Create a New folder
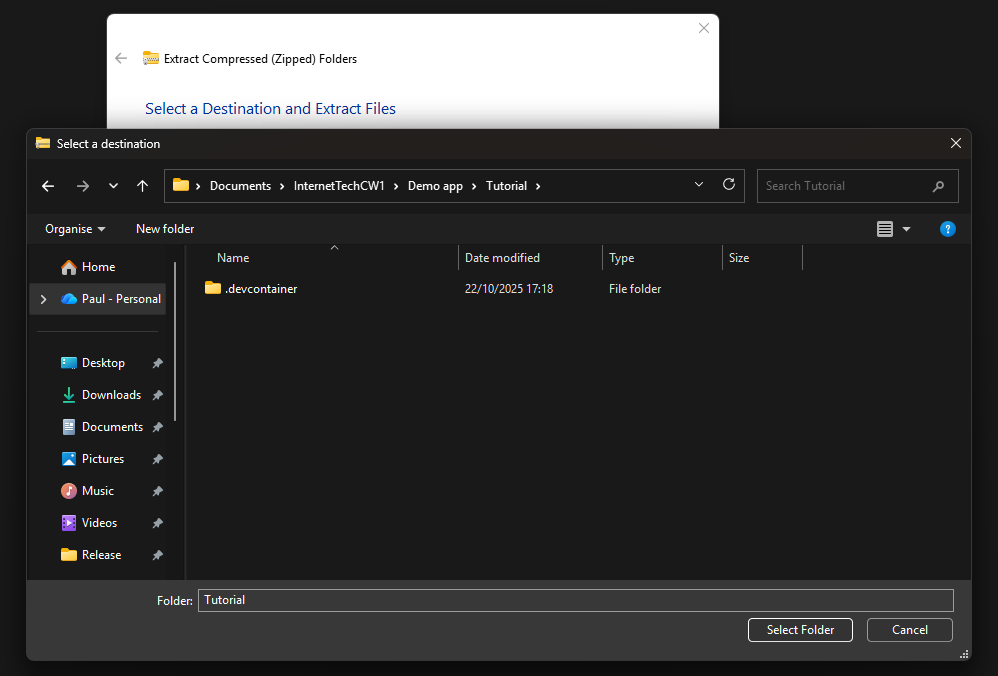Viewport: 998px width, 676px height. [165, 229]
